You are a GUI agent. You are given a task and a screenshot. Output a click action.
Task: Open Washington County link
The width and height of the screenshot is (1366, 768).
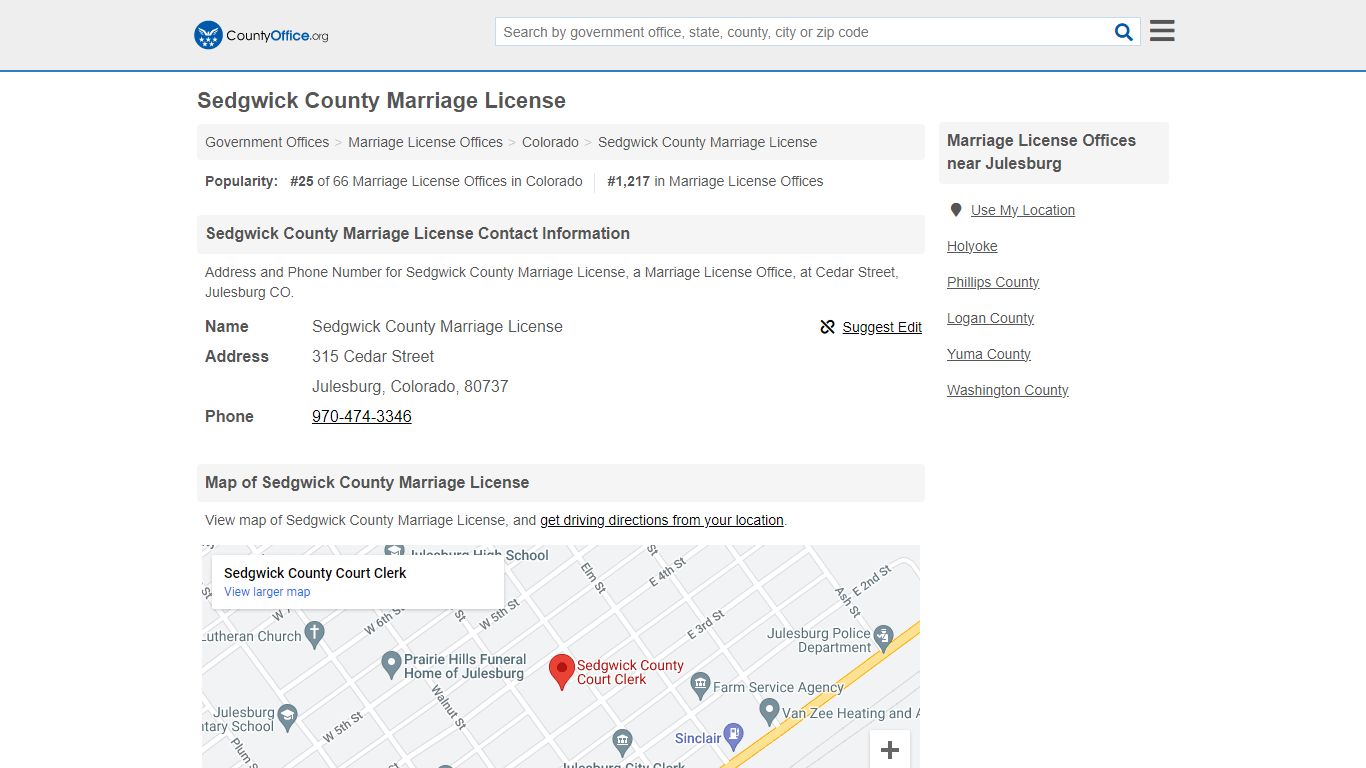click(1008, 390)
